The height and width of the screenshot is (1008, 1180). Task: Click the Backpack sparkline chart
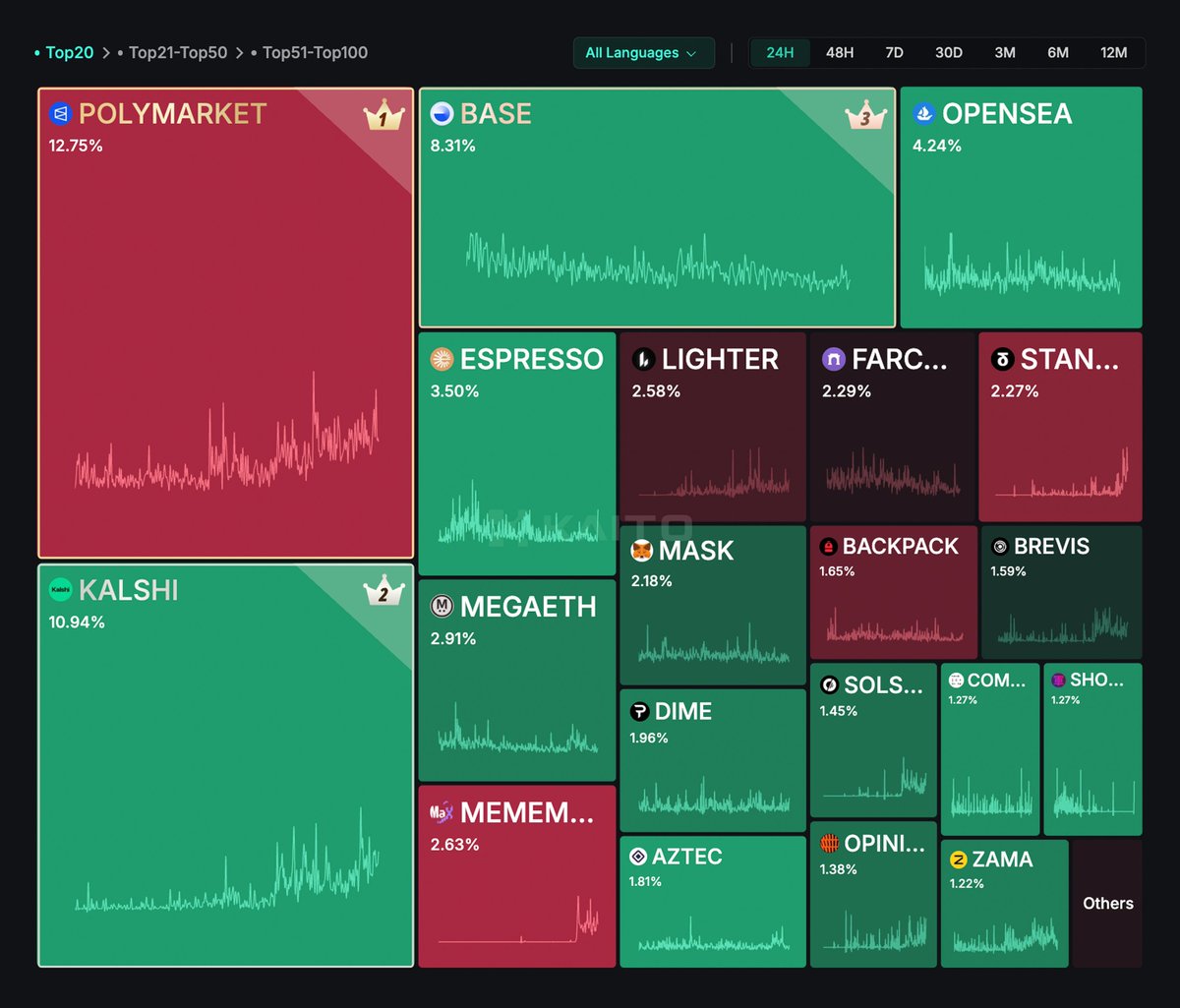894,626
